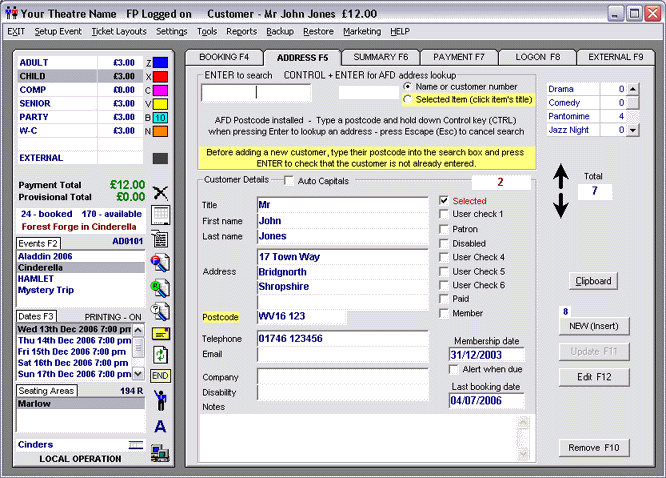Click the green refresh arrows icon
Screen dimensions: 666x478
pyautogui.click(x=160, y=354)
